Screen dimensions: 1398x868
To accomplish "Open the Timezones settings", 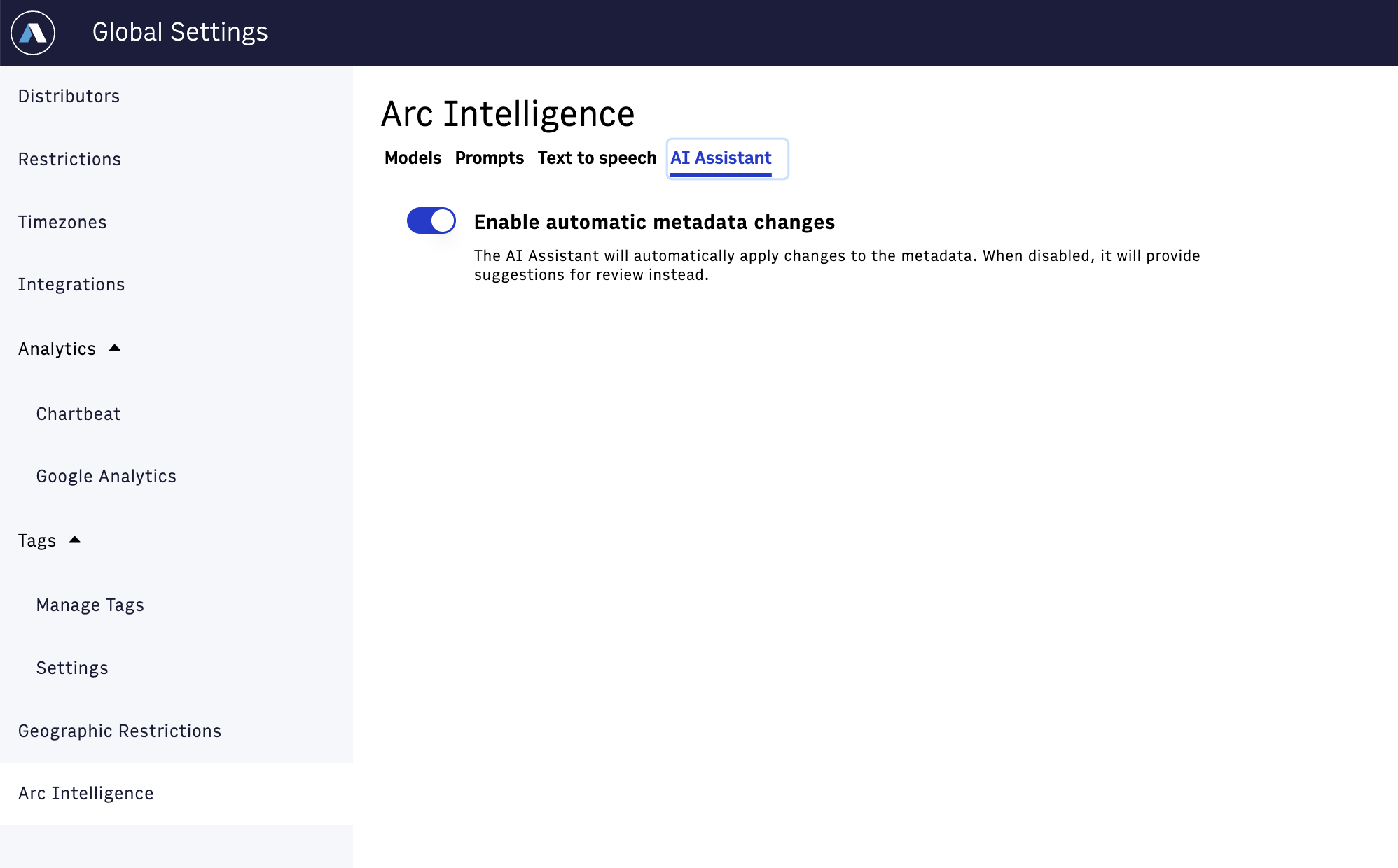I will [x=62, y=222].
